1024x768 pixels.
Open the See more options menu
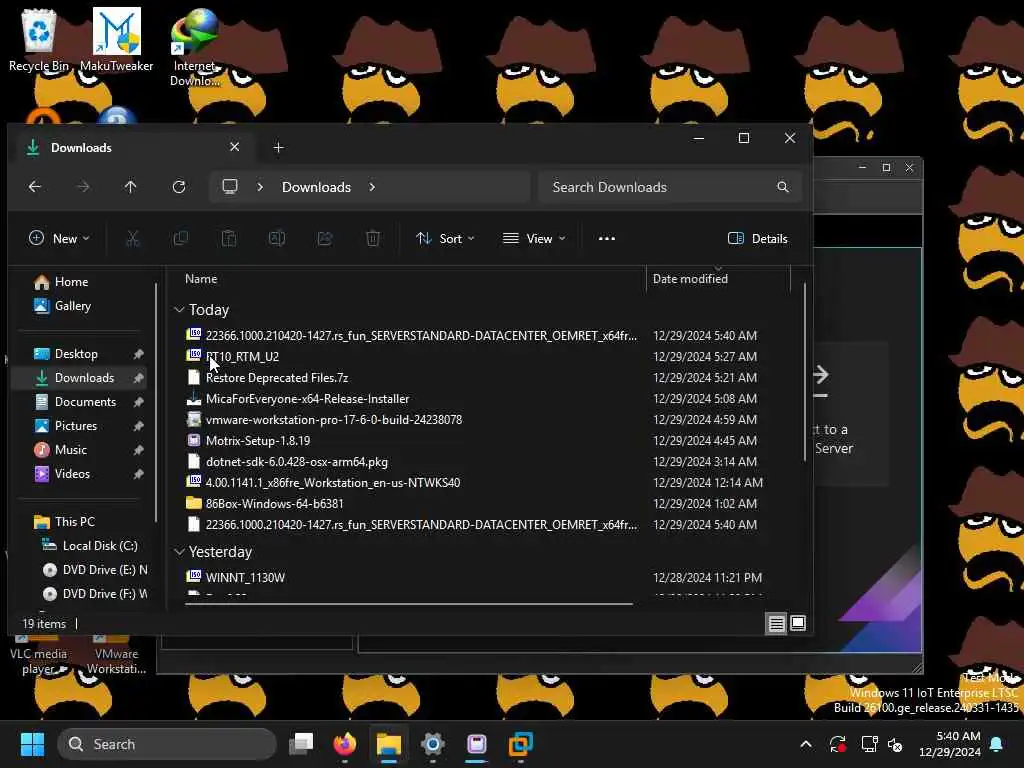pos(607,238)
